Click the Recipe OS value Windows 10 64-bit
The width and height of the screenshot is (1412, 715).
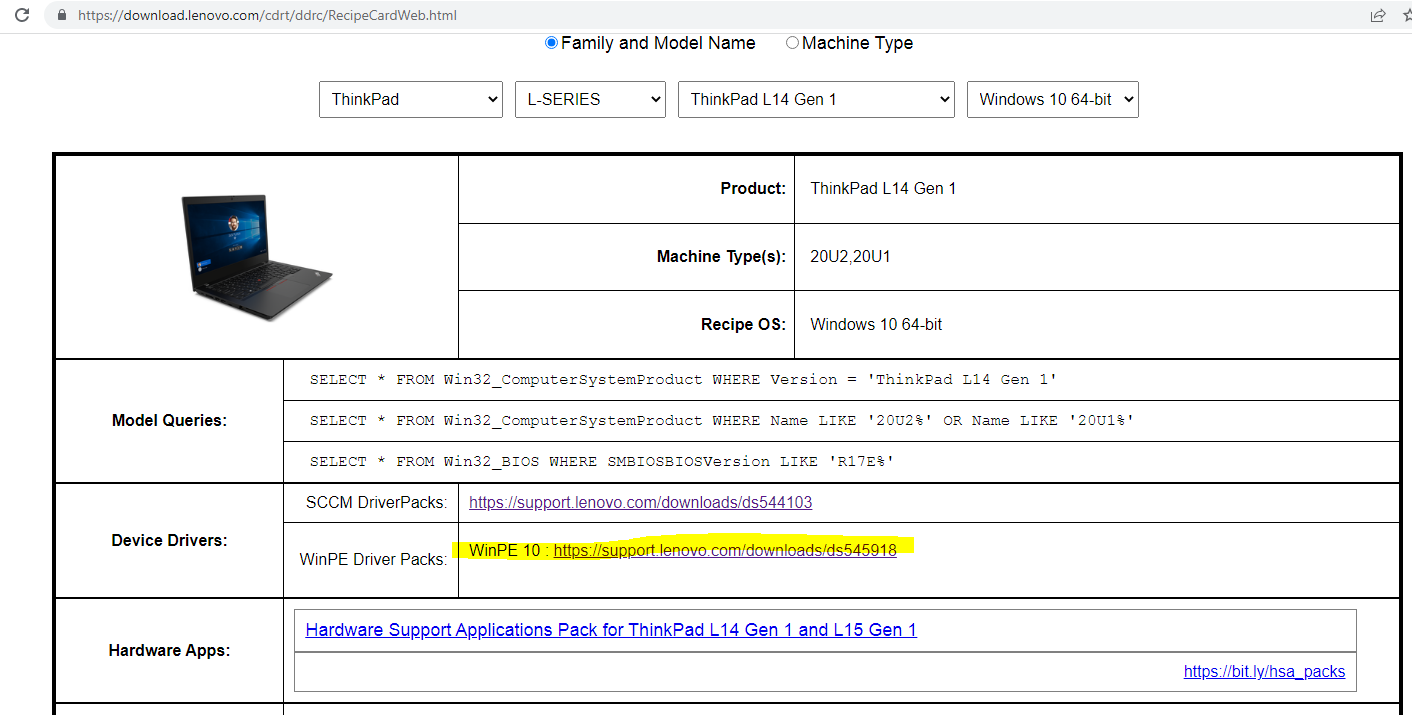876,324
